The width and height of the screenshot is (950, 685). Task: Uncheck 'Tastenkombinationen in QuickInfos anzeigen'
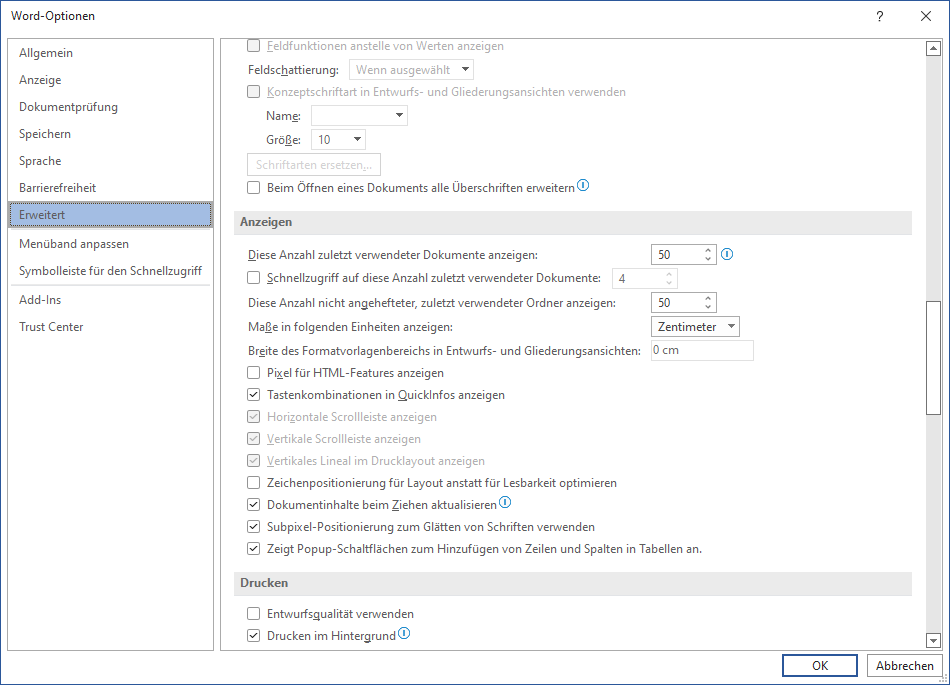[x=254, y=395]
